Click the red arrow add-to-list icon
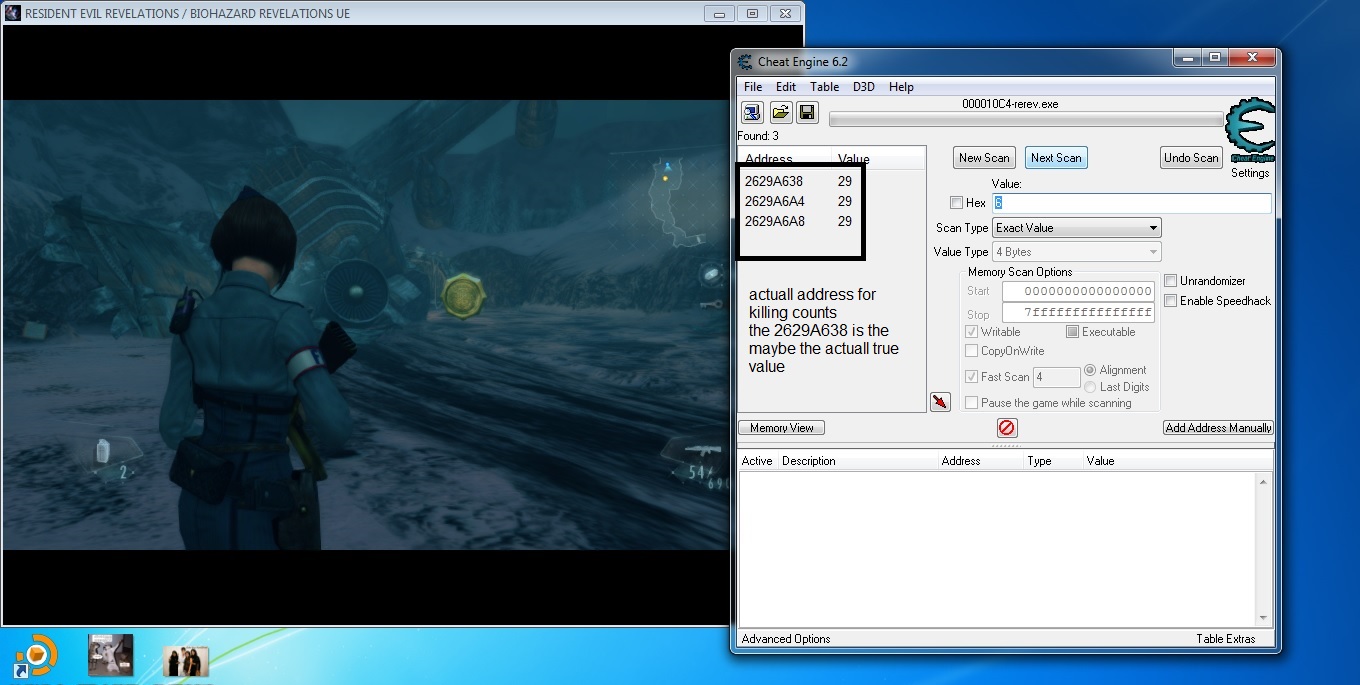This screenshot has height=685, width=1360. click(x=940, y=402)
